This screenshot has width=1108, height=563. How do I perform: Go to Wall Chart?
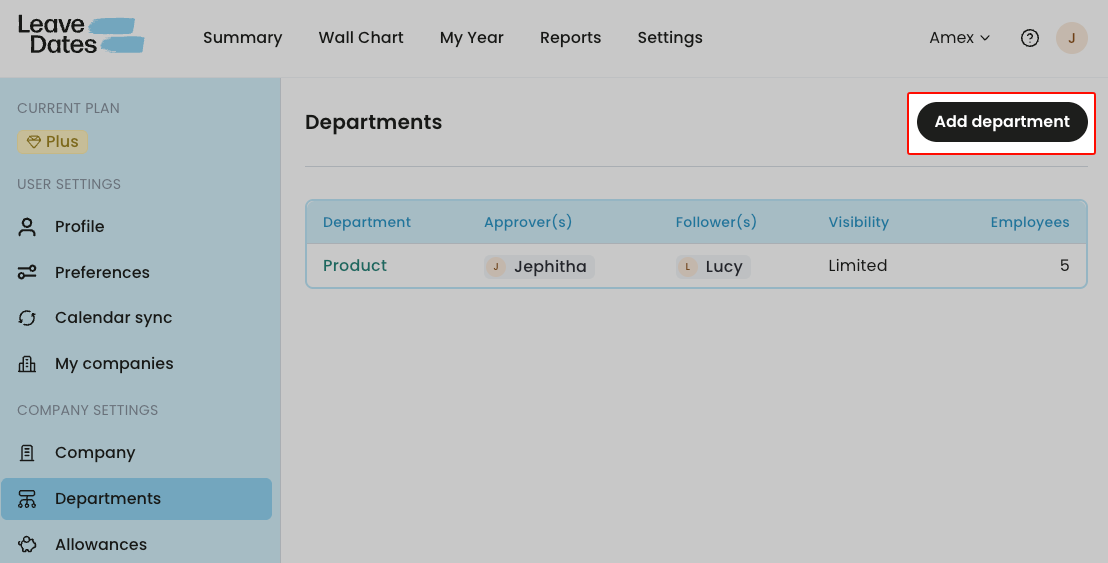click(360, 38)
